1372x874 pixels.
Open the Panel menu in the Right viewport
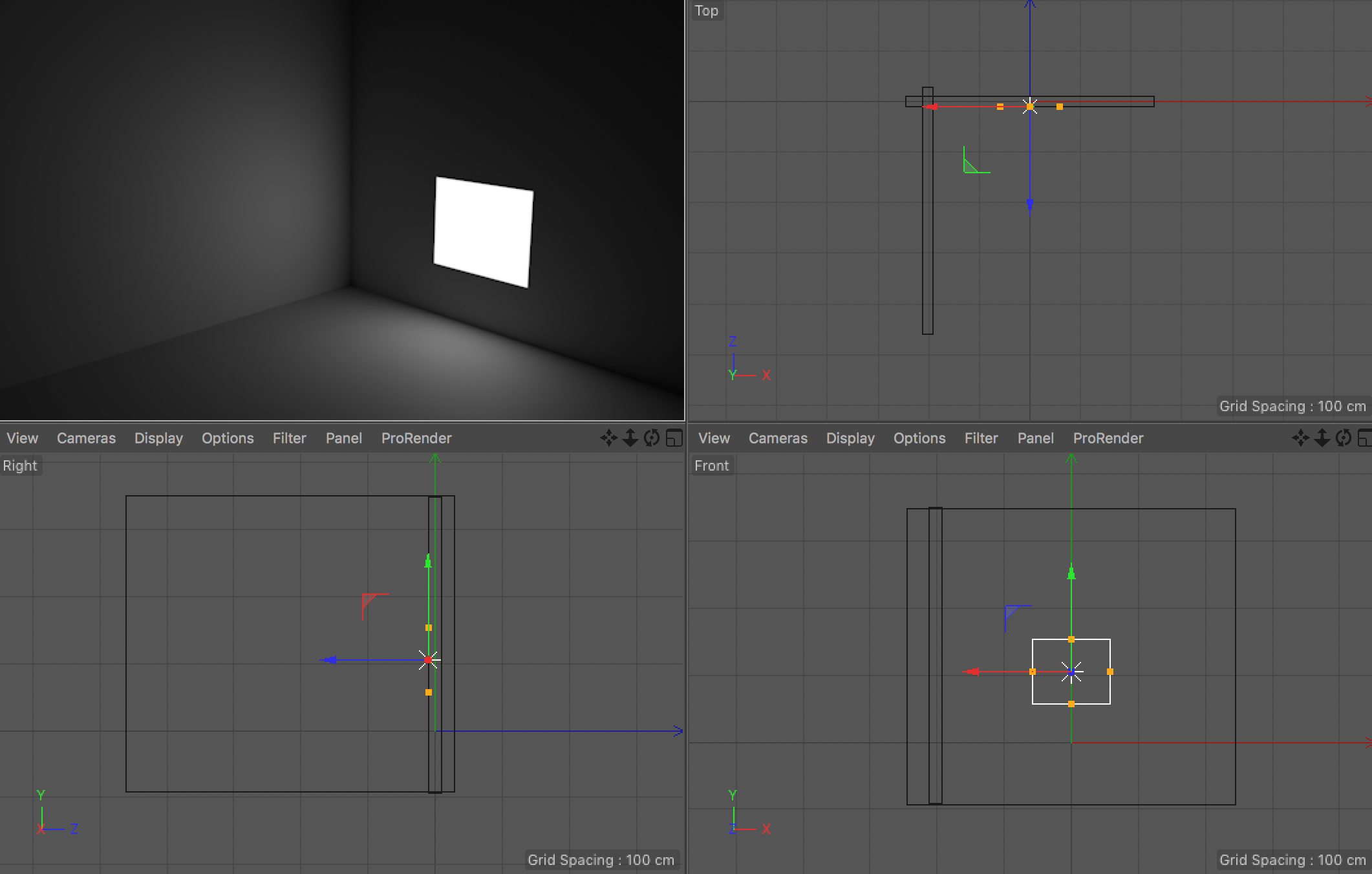tap(343, 438)
